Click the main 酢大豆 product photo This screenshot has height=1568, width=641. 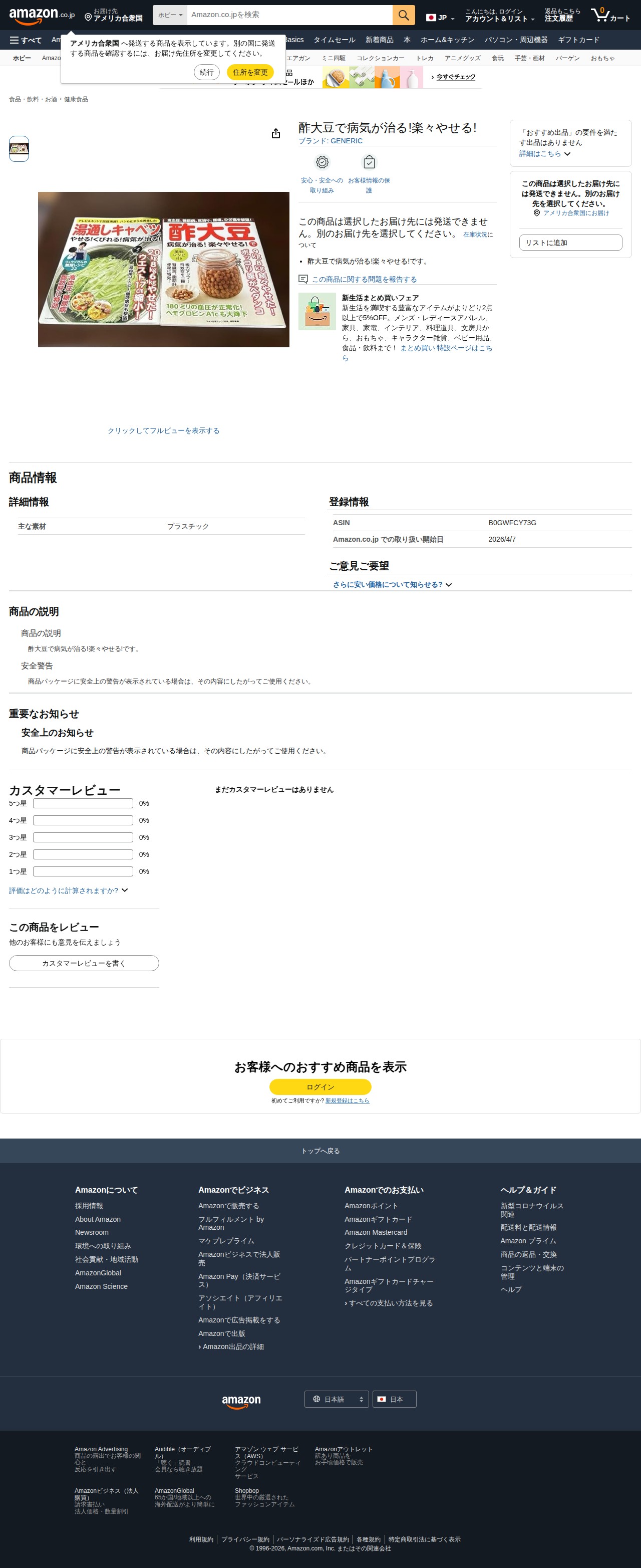click(164, 270)
